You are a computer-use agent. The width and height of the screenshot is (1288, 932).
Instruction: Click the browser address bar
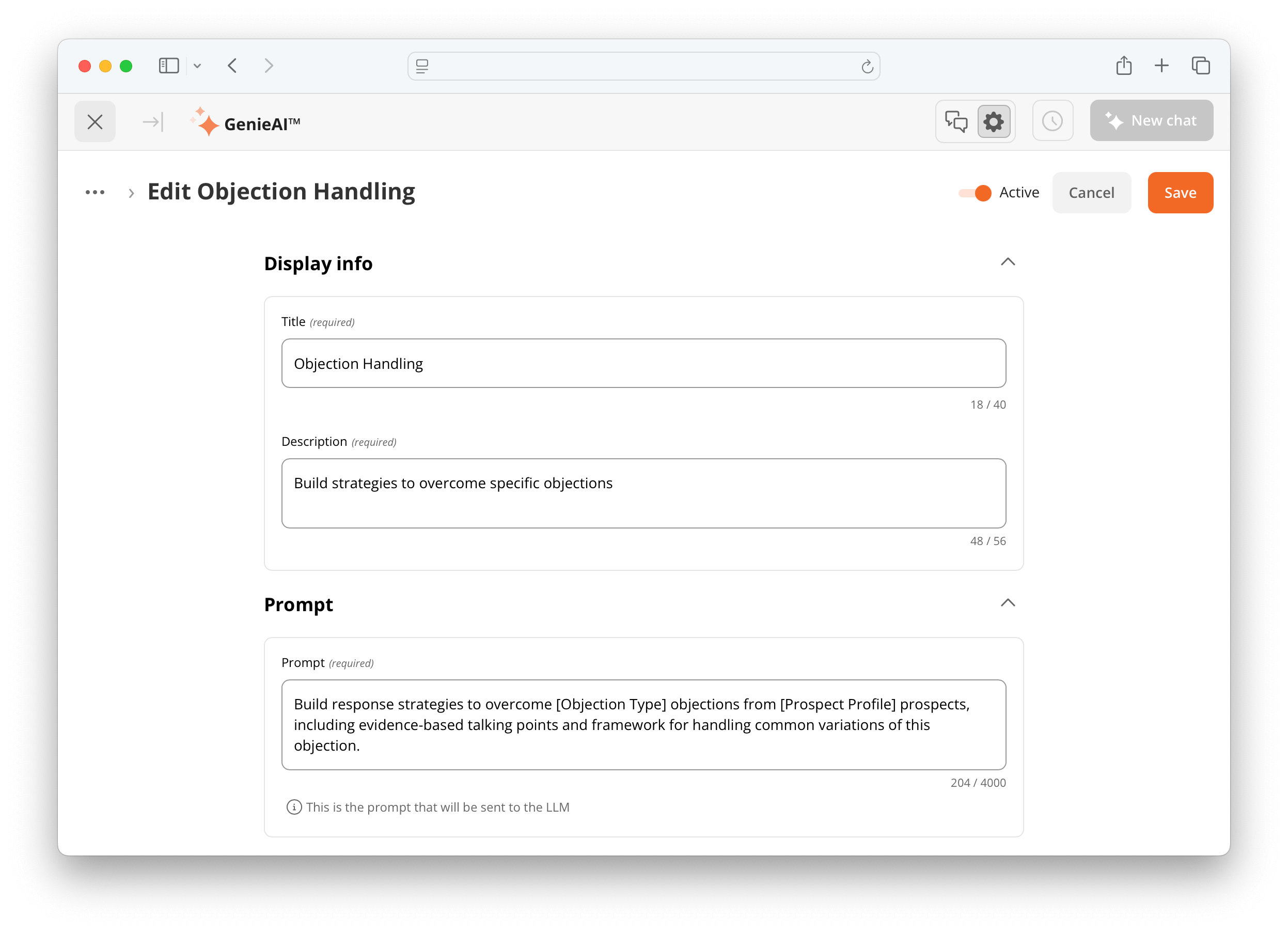(643, 66)
